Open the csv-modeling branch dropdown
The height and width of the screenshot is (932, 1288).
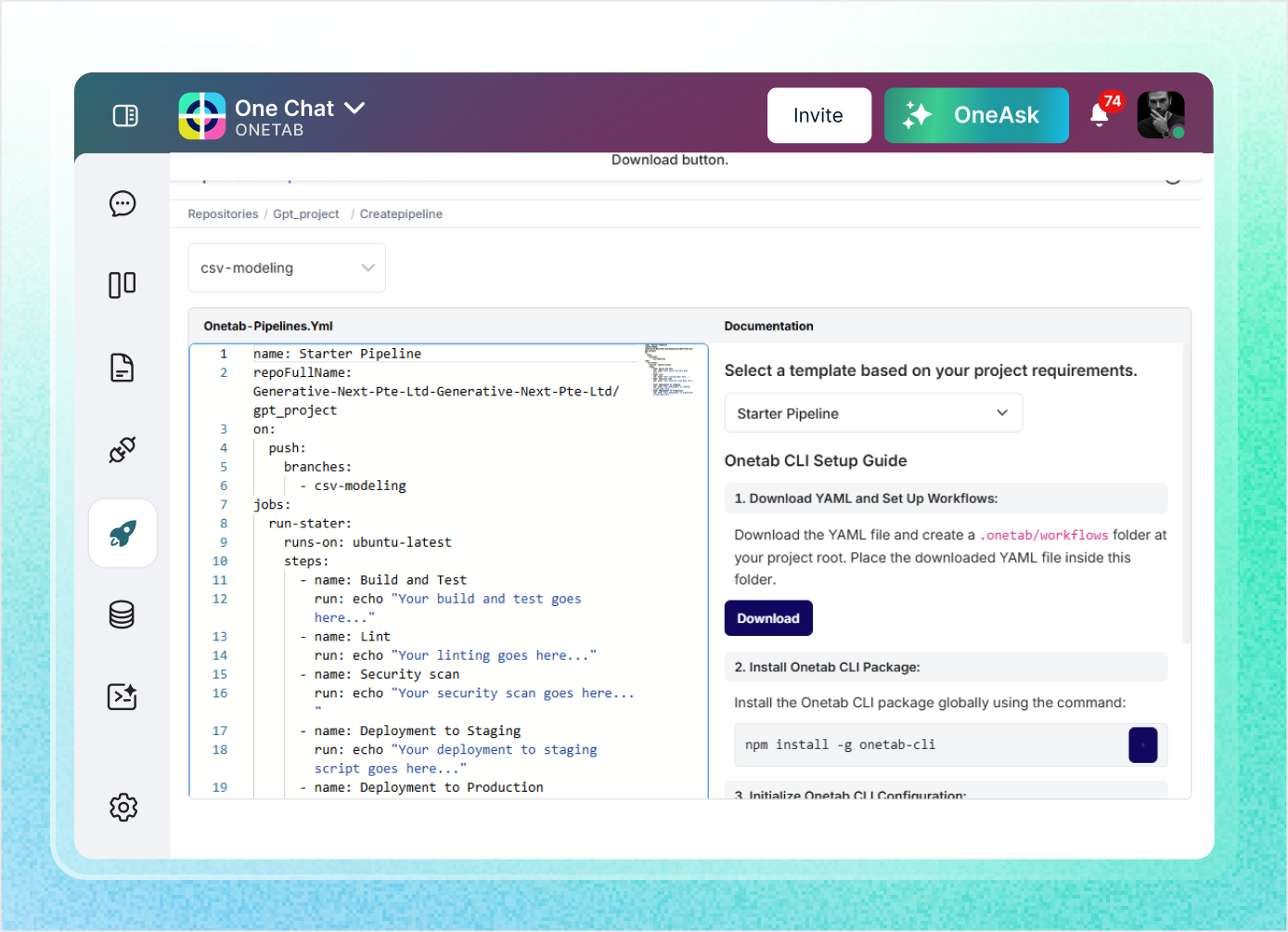287,267
